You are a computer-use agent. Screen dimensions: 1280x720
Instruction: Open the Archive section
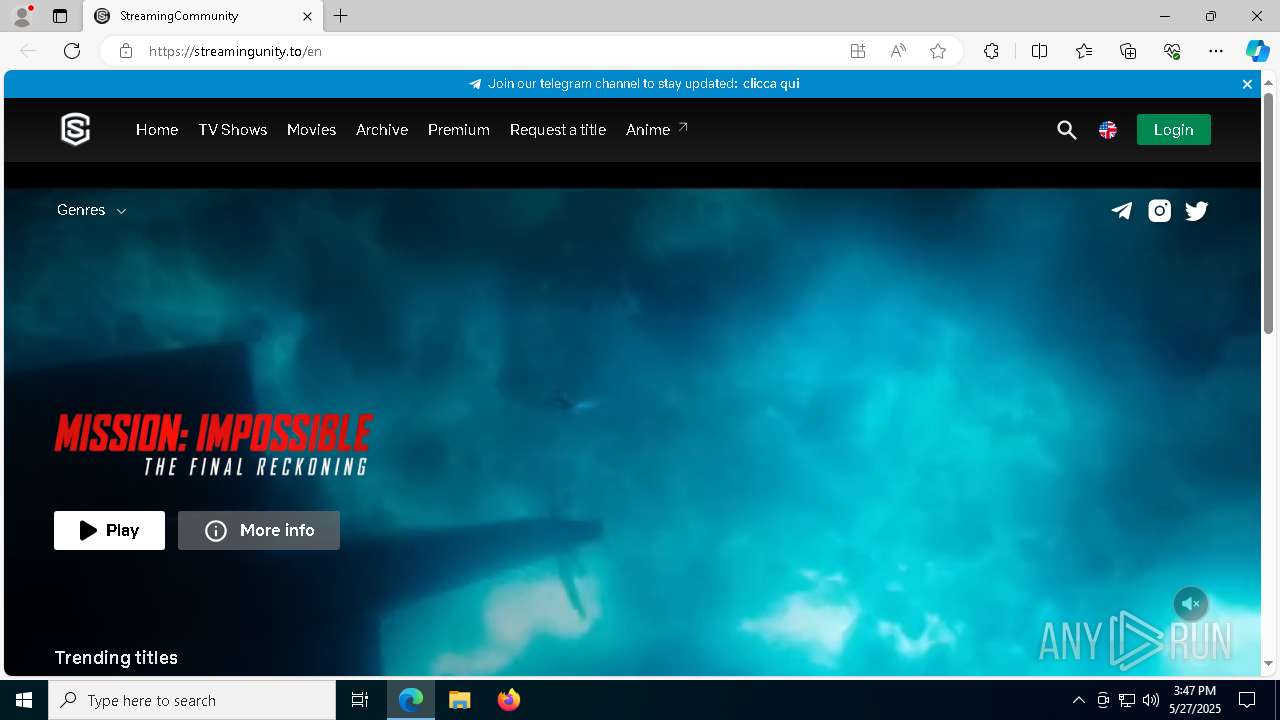click(x=382, y=130)
